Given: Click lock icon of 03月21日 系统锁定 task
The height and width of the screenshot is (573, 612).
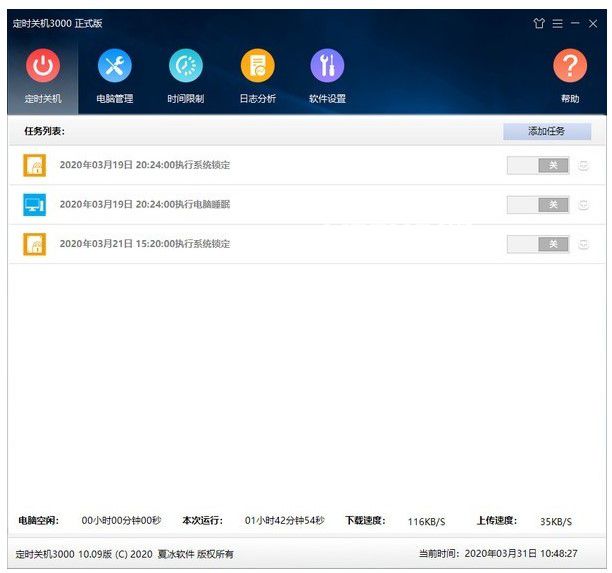Looking at the screenshot, I should point(34,244).
